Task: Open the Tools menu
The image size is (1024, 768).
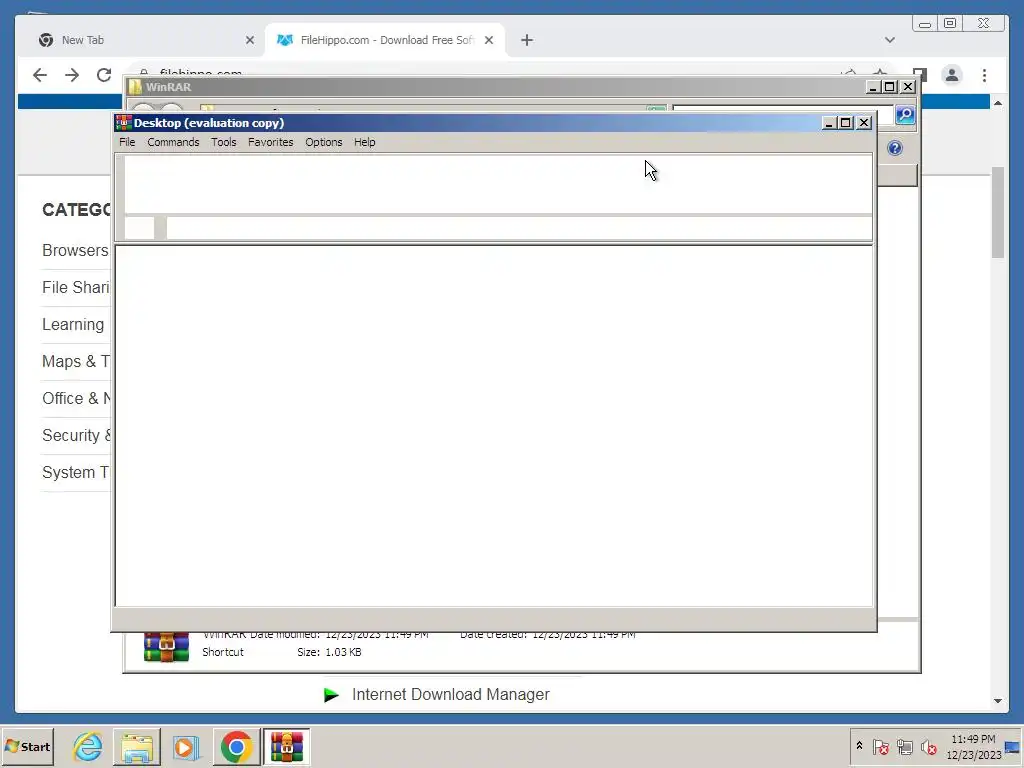Action: point(223,142)
